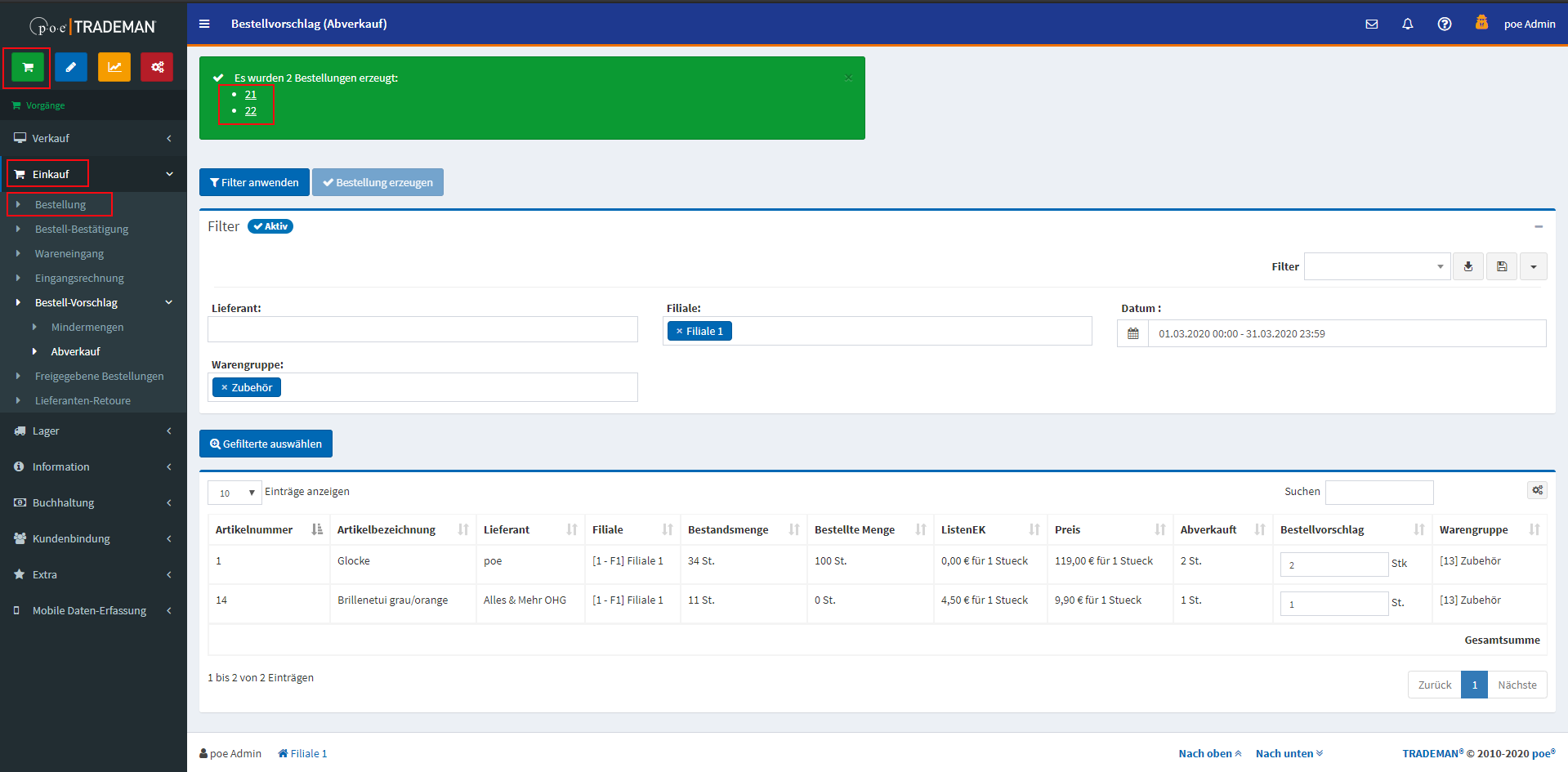Open order link 21
Viewport: 1568px width, 772px height.
tap(251, 95)
